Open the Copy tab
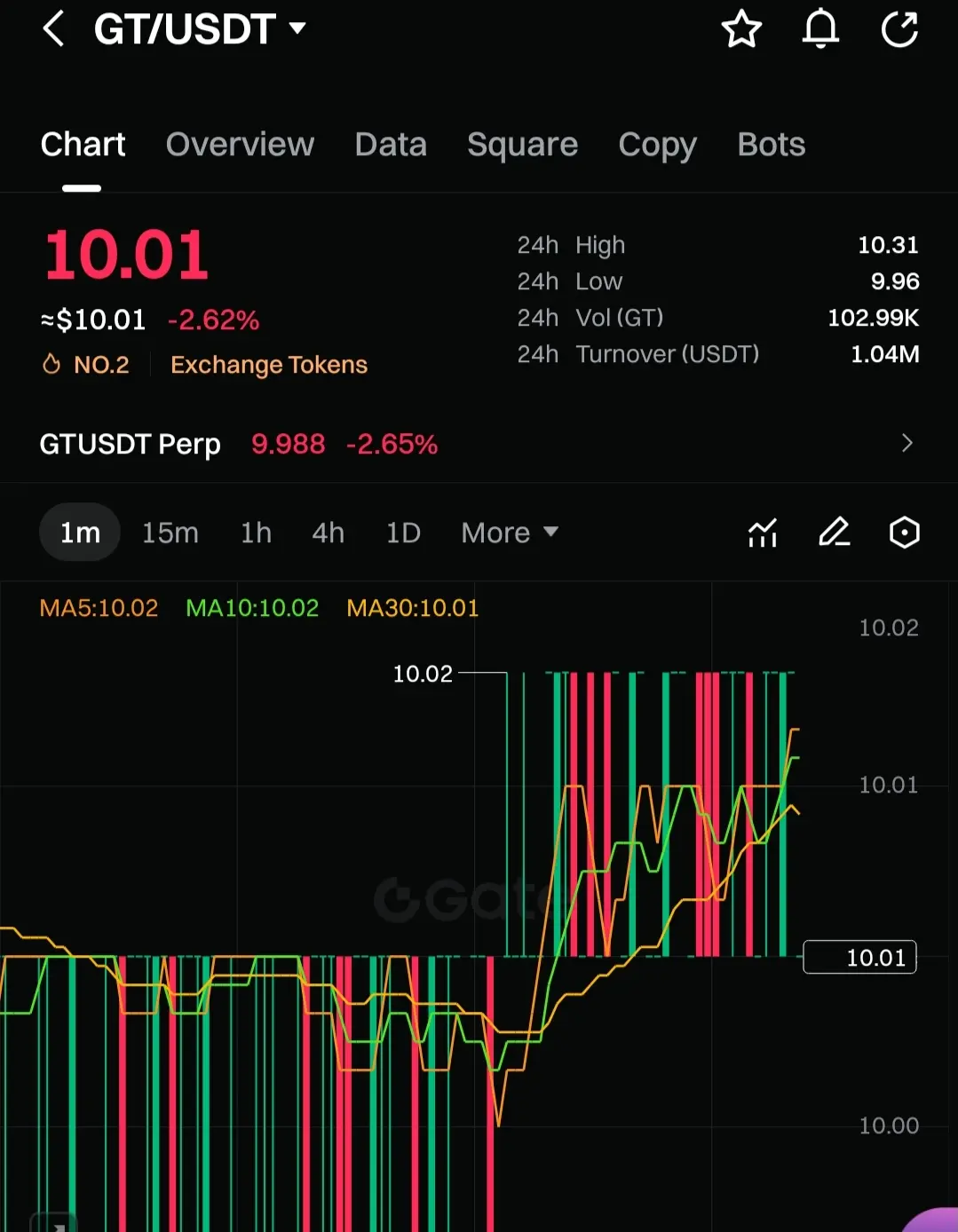958x1232 pixels. pyautogui.click(x=657, y=145)
